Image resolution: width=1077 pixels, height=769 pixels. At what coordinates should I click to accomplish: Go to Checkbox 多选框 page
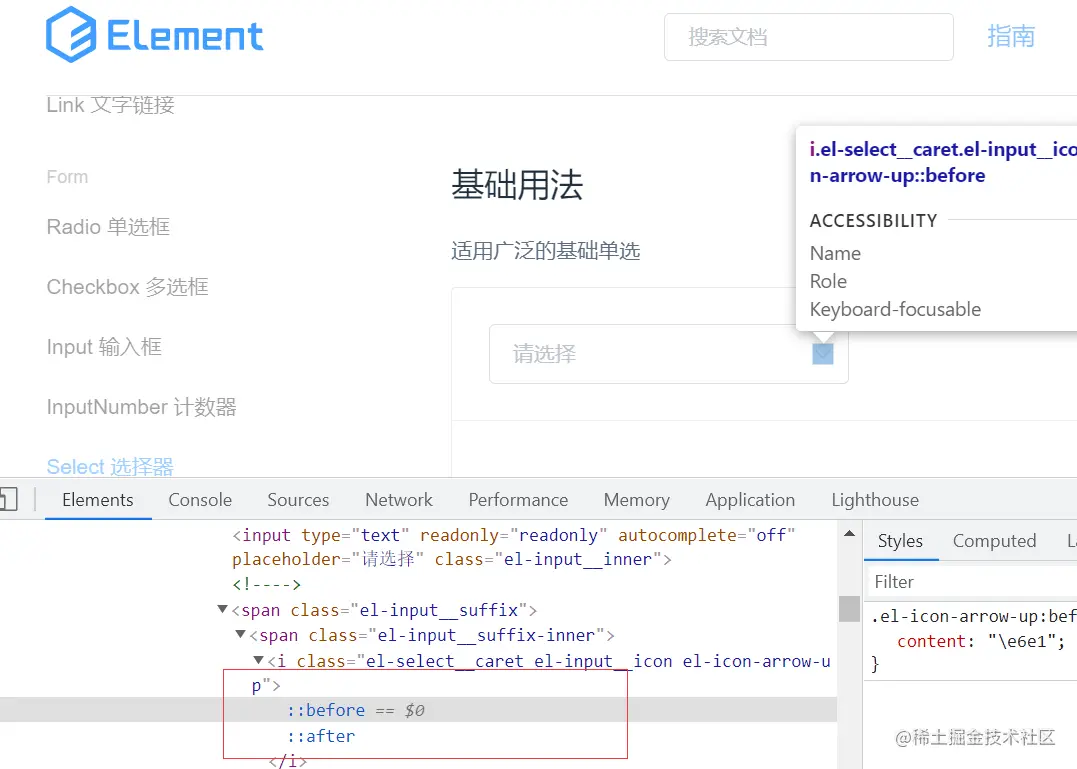[128, 286]
